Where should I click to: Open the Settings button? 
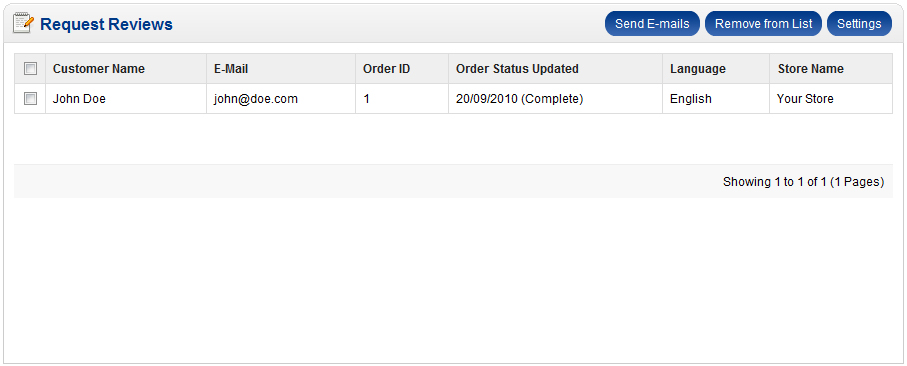pyautogui.click(x=859, y=24)
